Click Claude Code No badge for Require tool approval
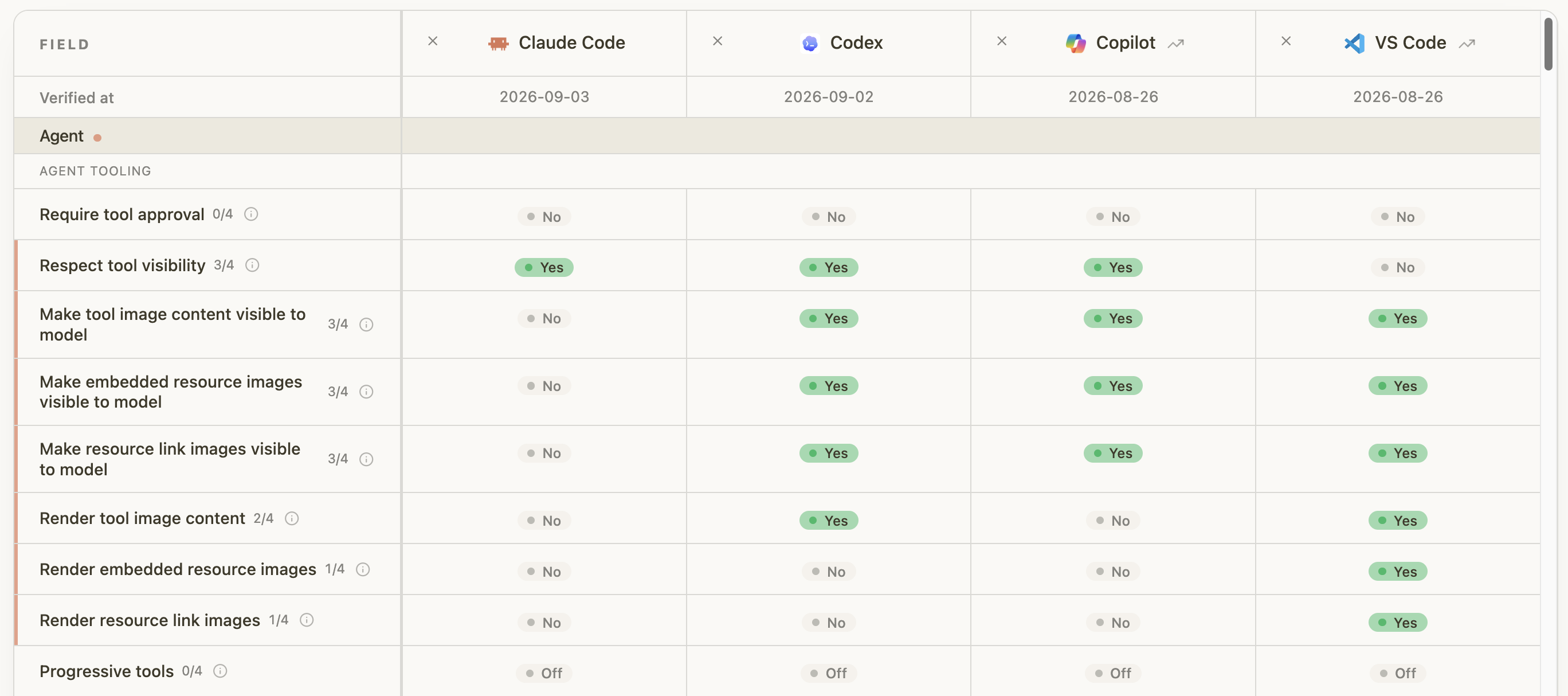 [x=544, y=217]
